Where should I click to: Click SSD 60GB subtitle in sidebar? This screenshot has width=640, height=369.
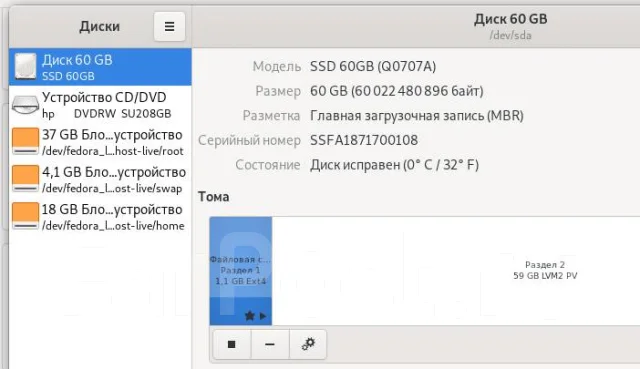click(68, 76)
